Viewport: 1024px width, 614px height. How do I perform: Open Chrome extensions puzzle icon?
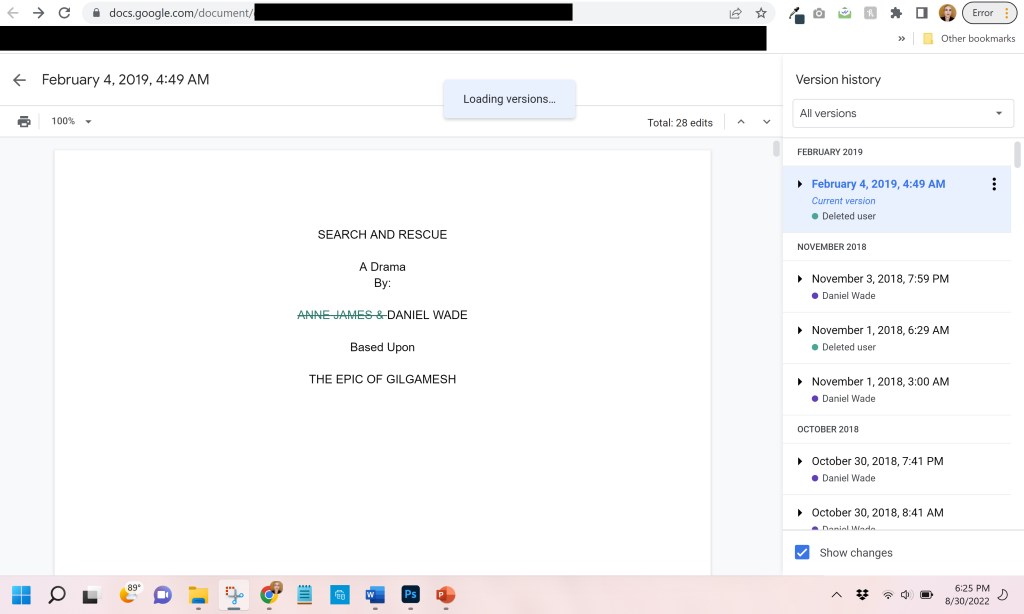point(896,13)
